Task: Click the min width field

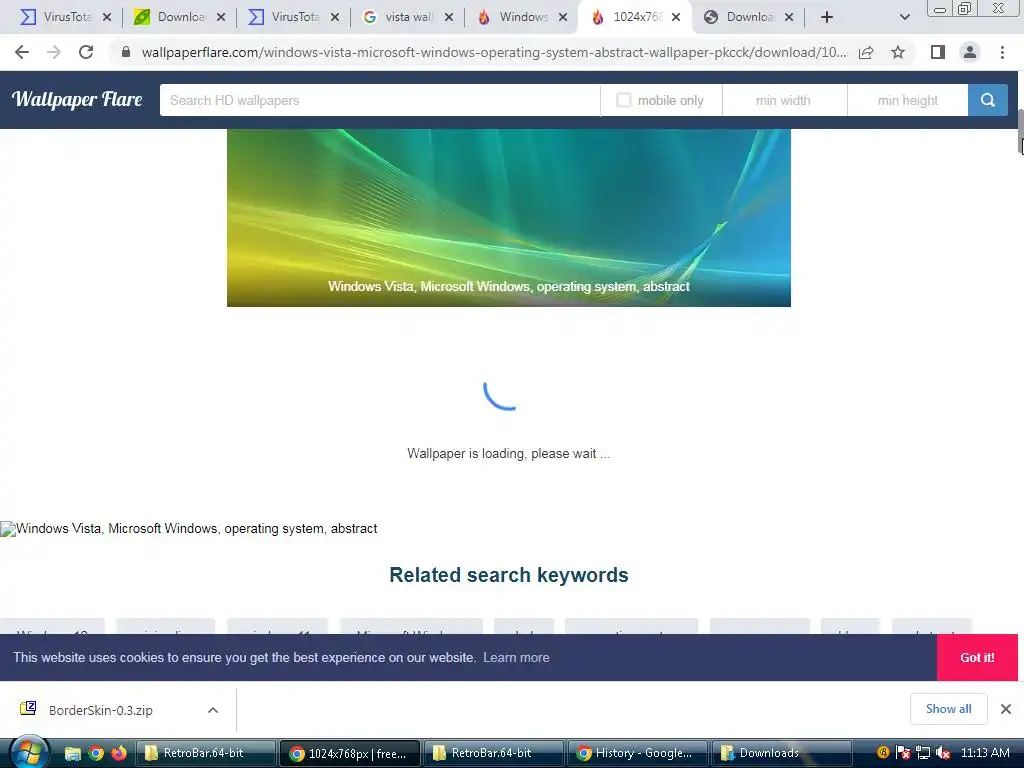Action: pos(784,100)
